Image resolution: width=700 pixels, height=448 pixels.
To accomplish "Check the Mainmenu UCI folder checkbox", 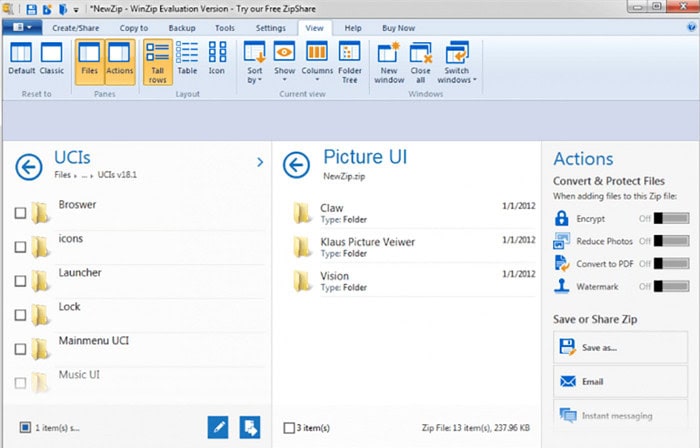I will [x=20, y=348].
